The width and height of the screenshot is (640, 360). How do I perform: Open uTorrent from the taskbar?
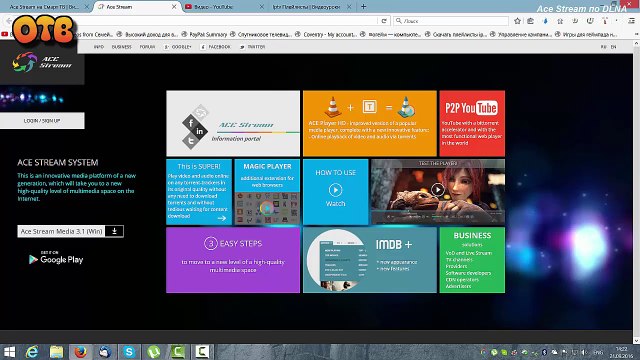[x=153, y=352]
